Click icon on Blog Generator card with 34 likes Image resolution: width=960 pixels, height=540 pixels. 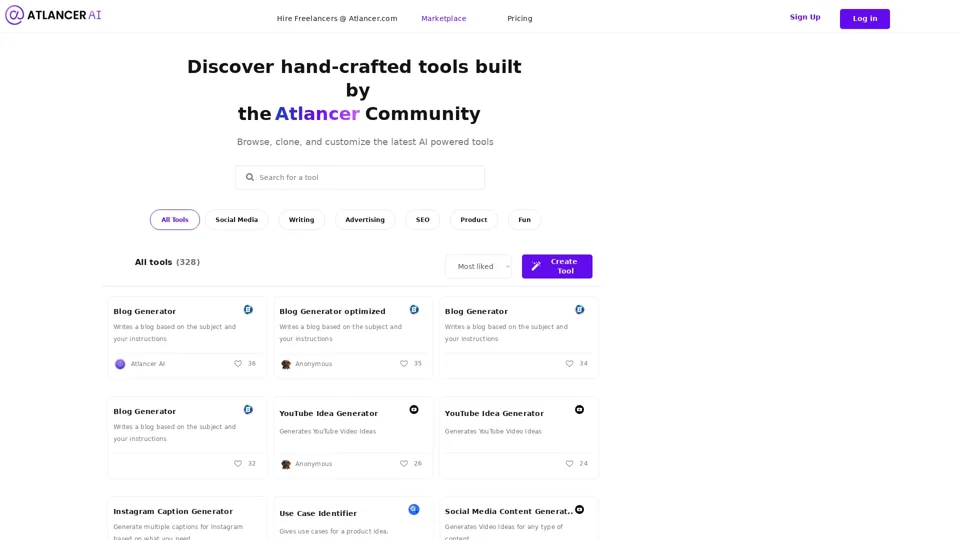tap(579, 310)
